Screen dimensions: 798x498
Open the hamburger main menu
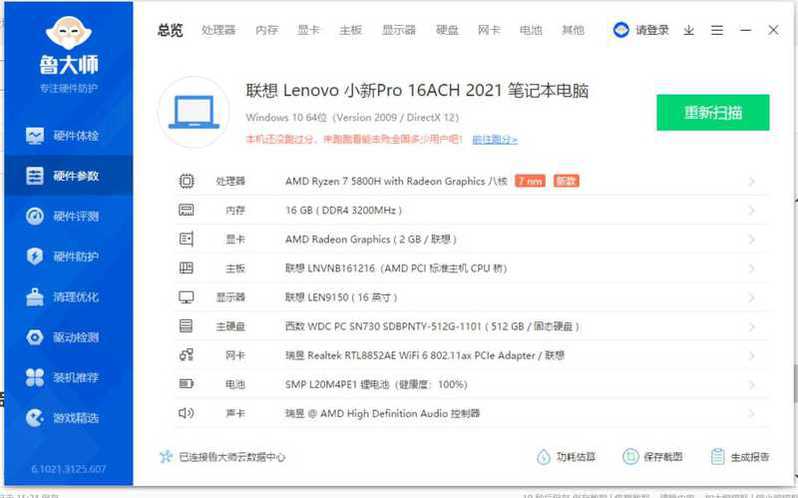tap(717, 31)
